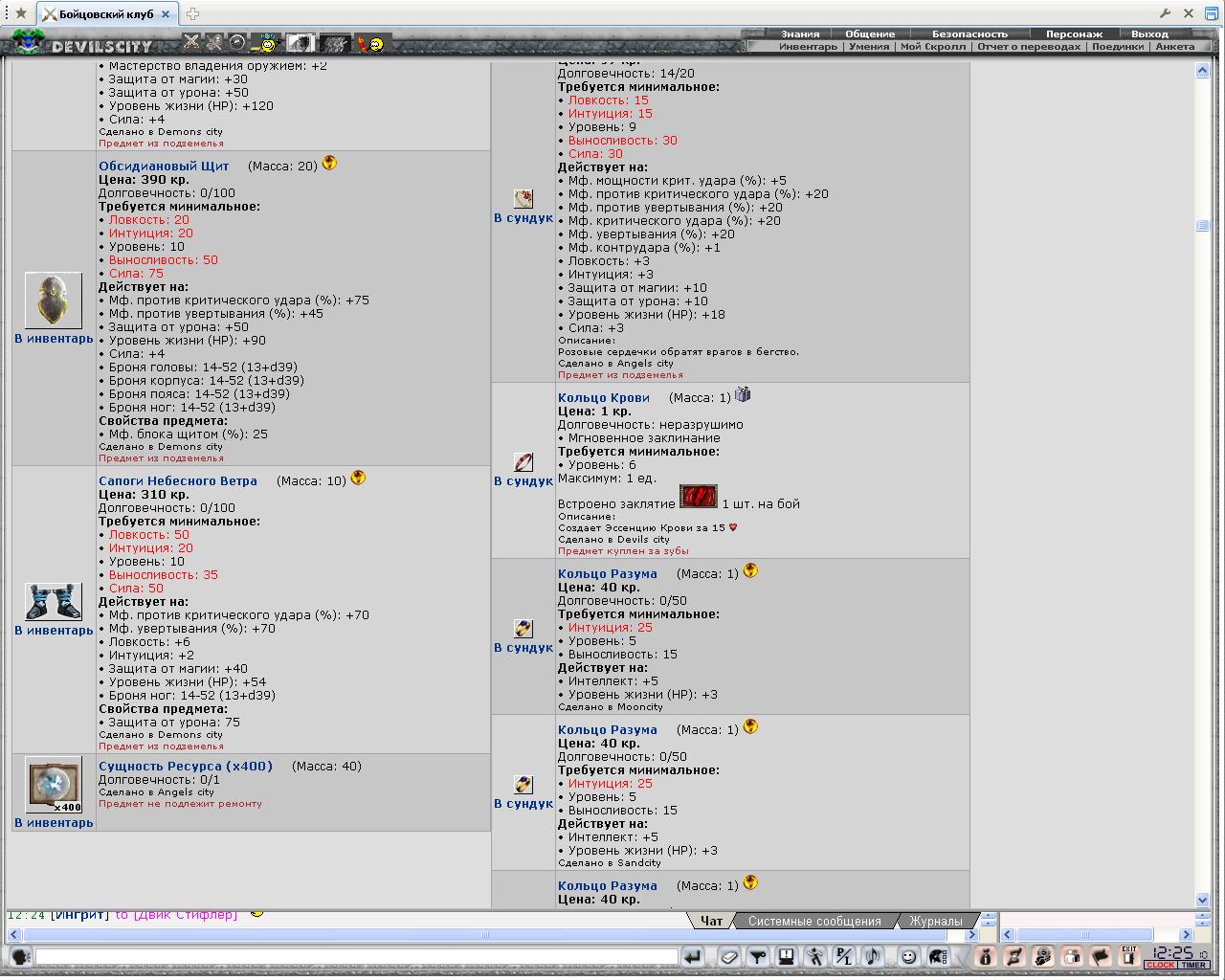Click the page scroll down arrow
1225x980 pixels.
tap(1203, 900)
